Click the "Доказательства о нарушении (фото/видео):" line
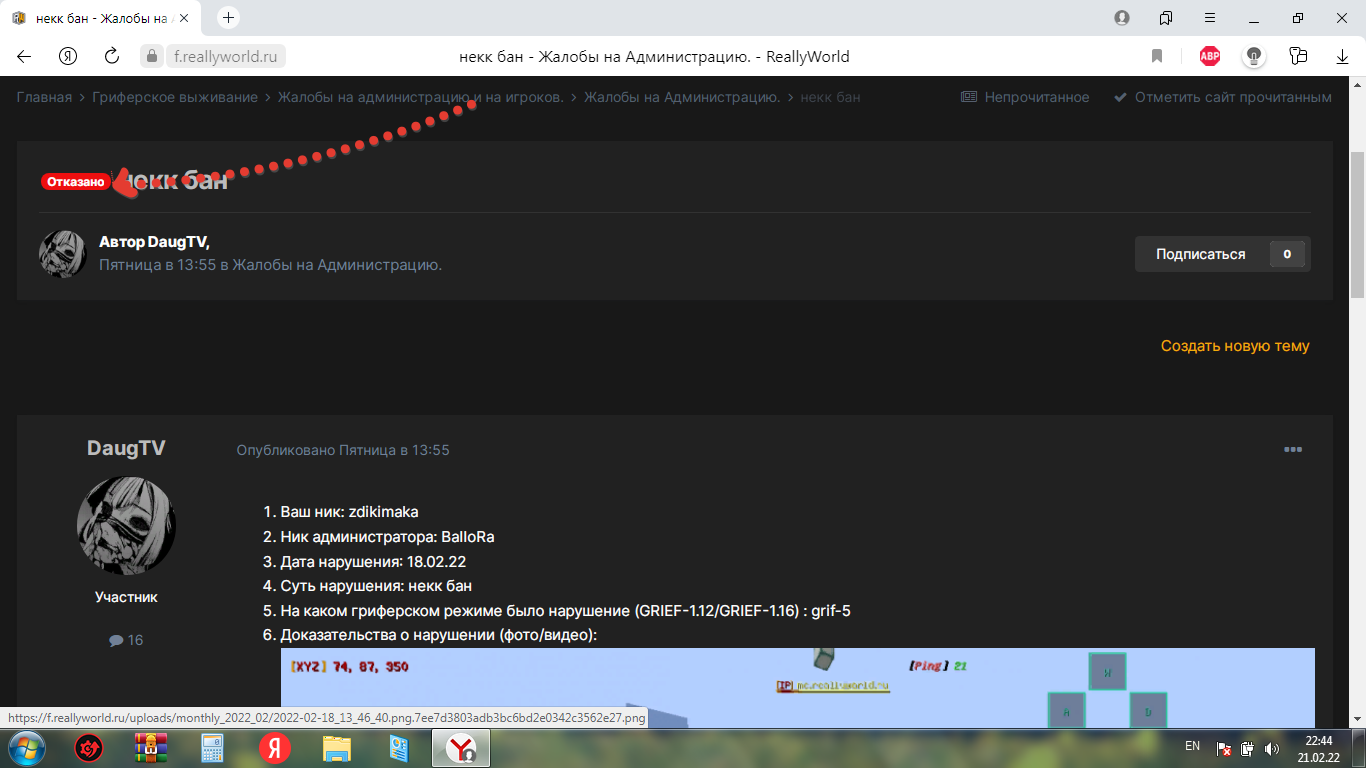1366x768 pixels. point(438,635)
